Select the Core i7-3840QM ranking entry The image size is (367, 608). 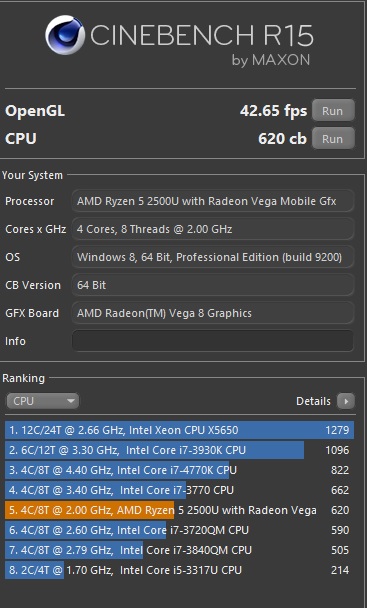[x=179, y=550]
